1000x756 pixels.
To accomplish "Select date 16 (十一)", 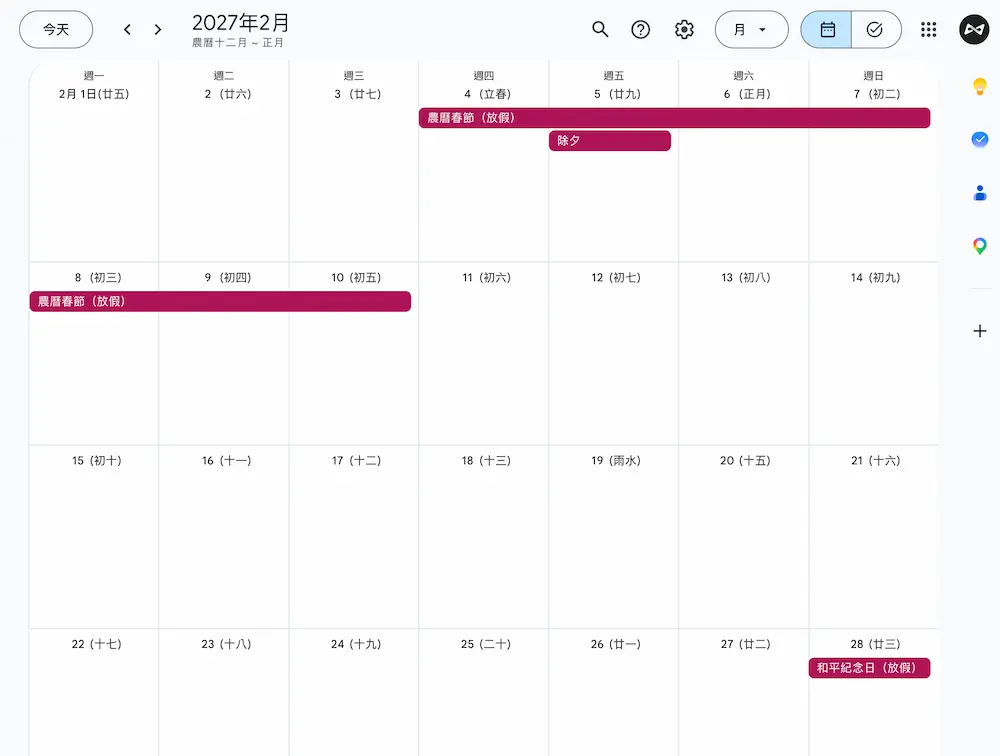I will [x=226, y=461].
